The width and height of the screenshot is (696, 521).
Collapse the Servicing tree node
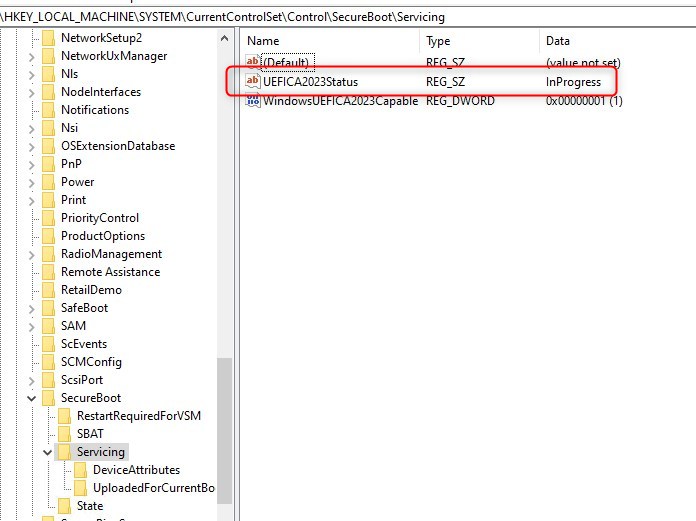[48, 452]
